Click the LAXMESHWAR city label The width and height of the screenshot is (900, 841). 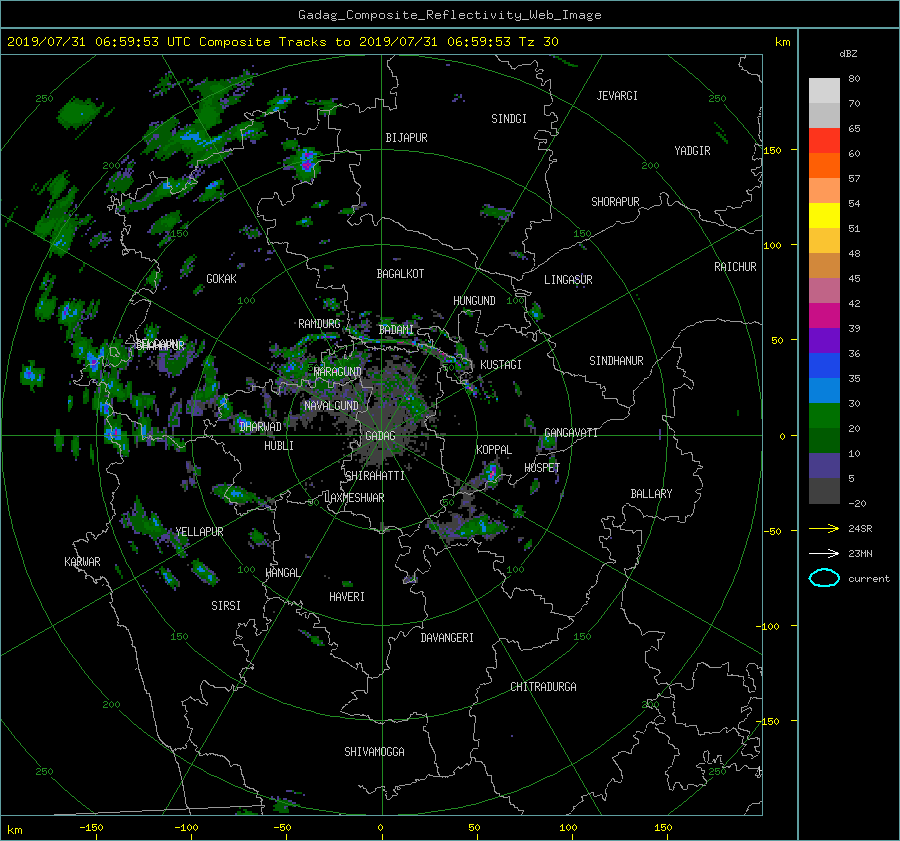point(354,498)
